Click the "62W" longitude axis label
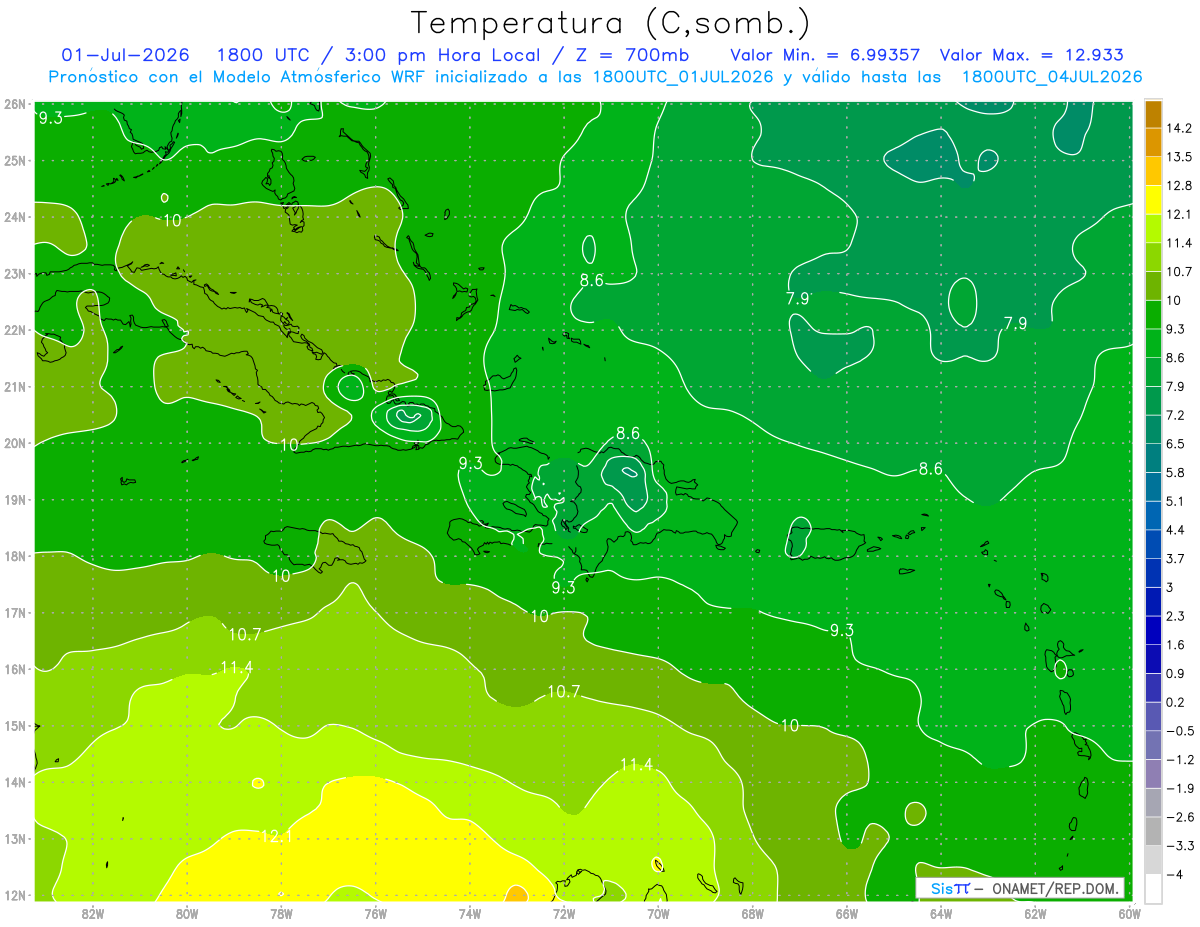Screen dimensions: 1200x927 click(x=1035, y=913)
